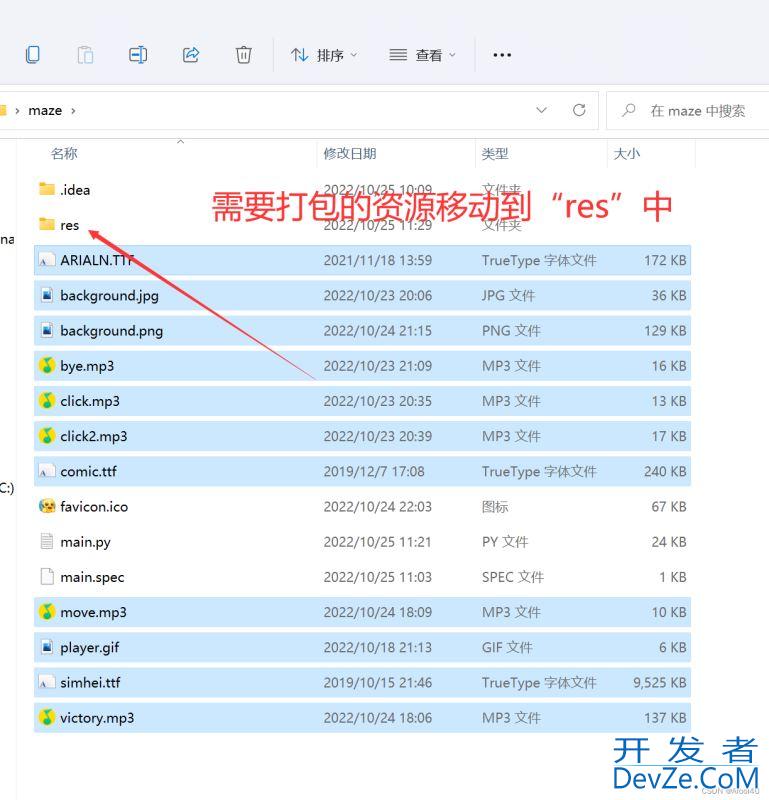Sort by 名称 column header
769x800 pixels.
coord(64,154)
